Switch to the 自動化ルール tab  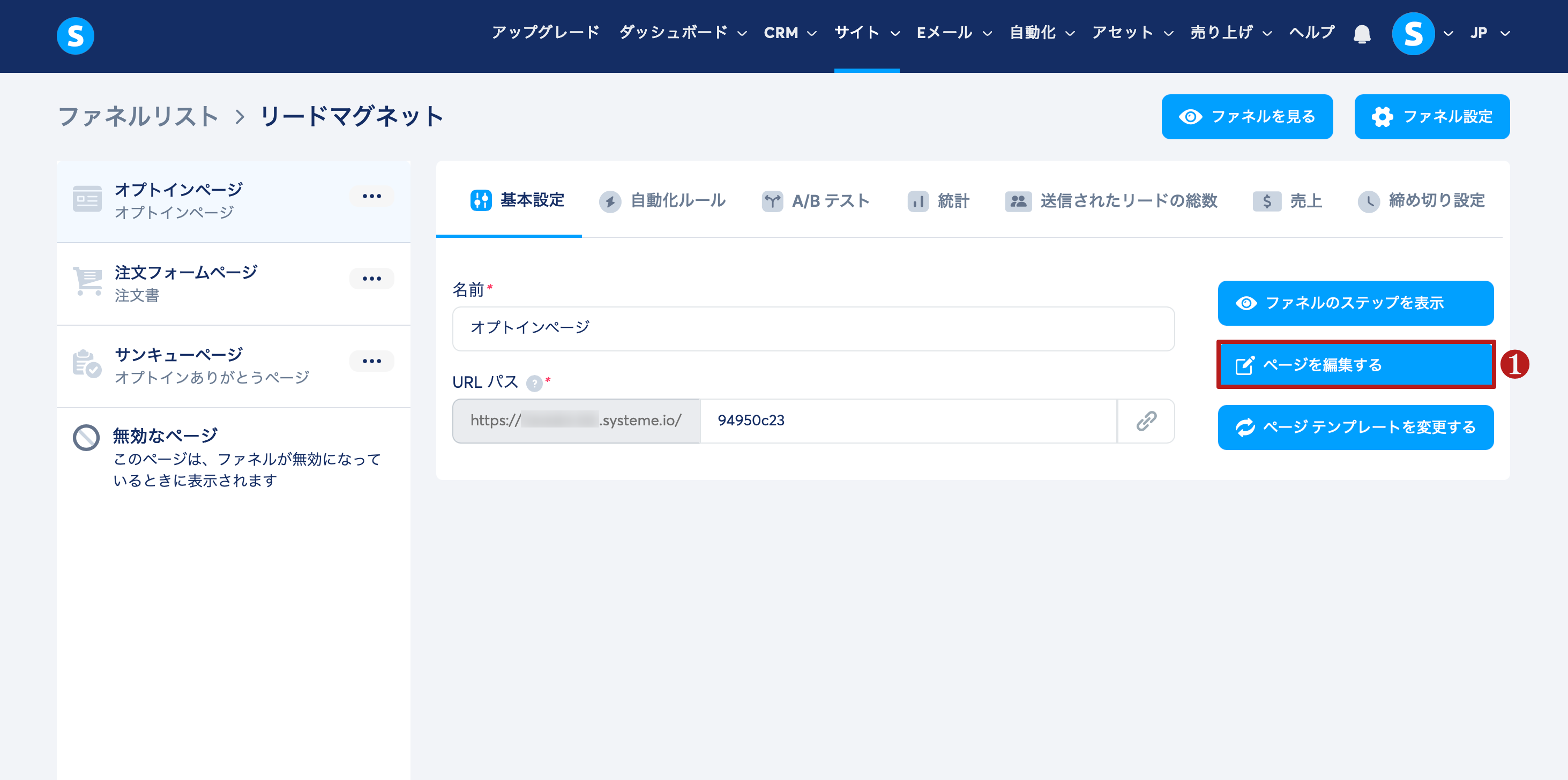coord(662,200)
